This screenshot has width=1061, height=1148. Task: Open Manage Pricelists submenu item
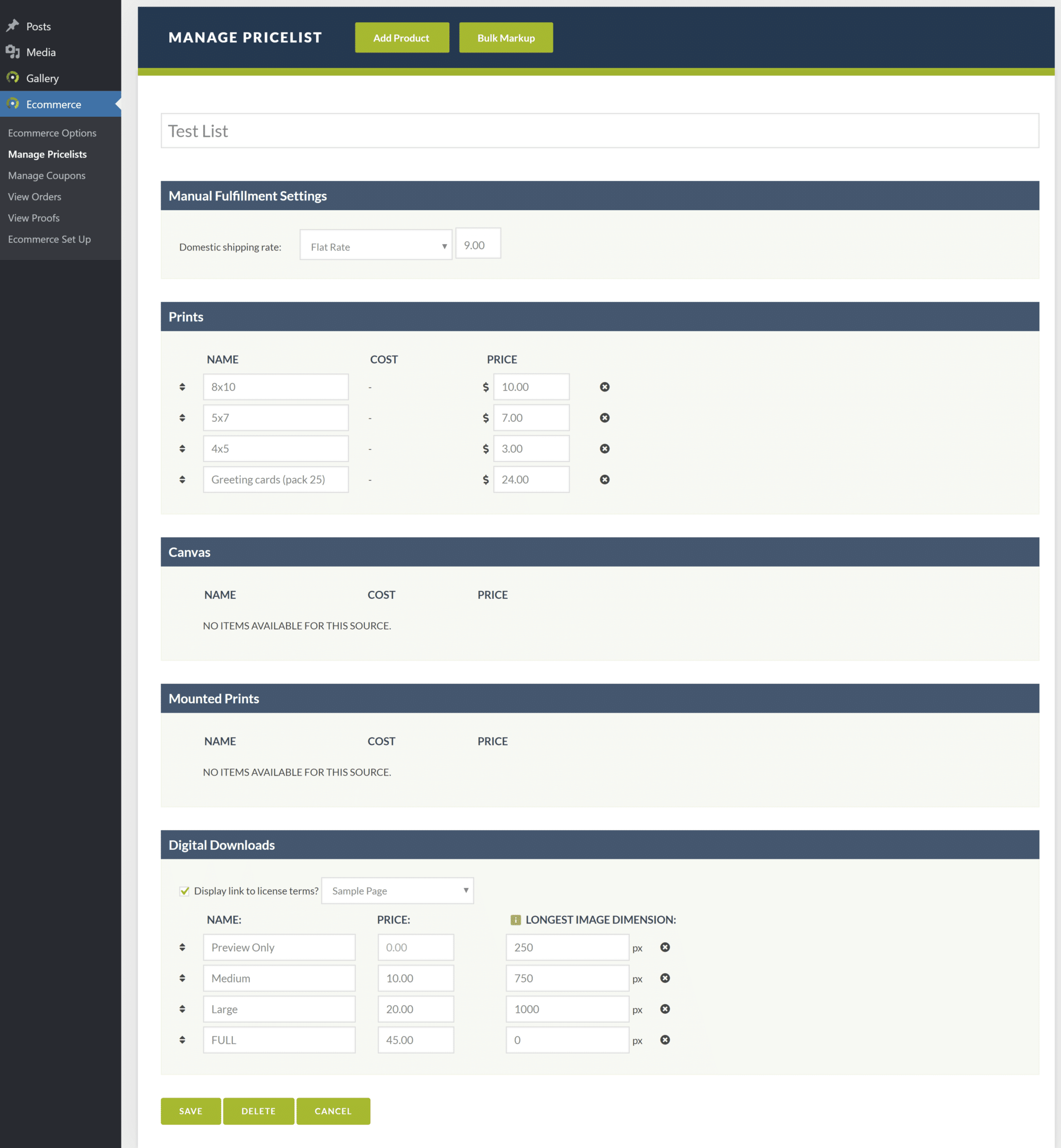pos(47,154)
